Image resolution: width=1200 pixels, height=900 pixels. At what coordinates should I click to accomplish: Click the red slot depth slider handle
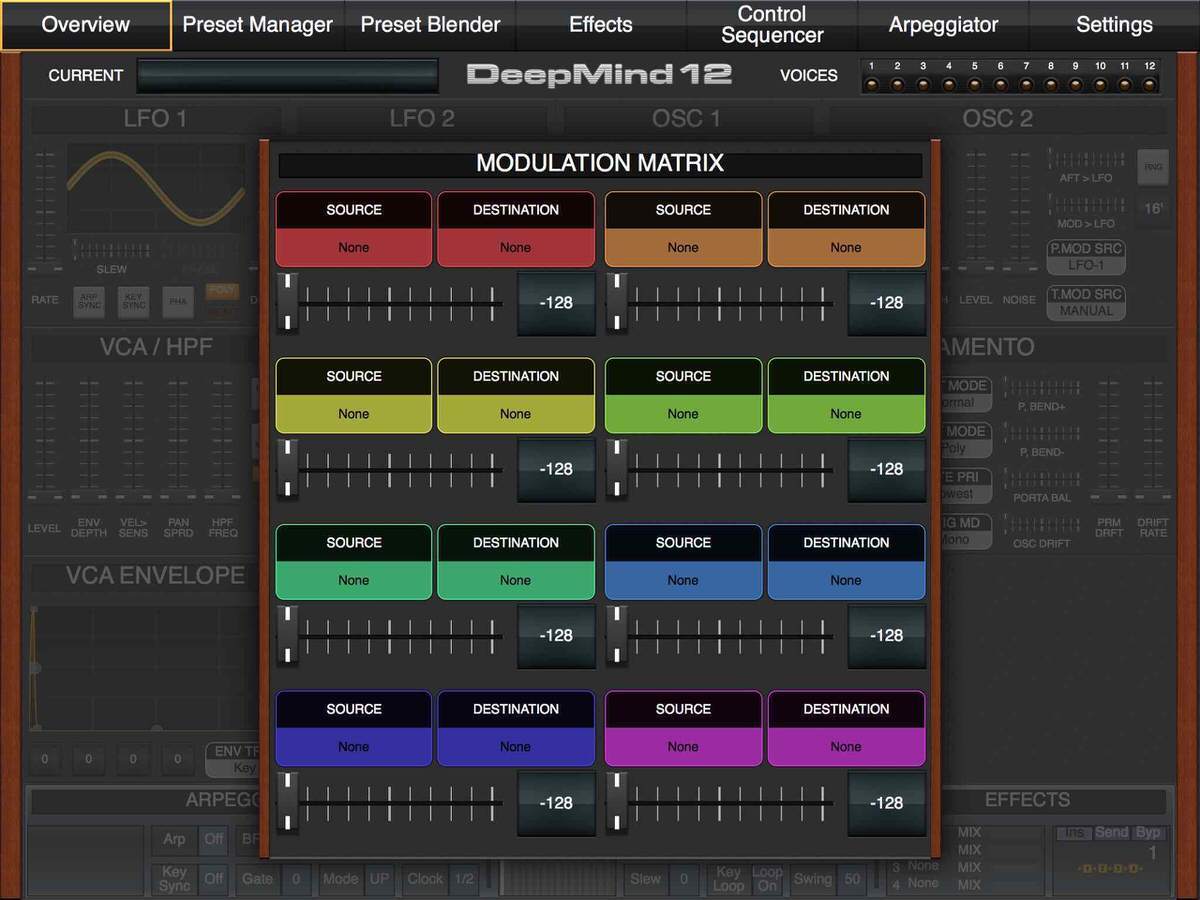click(x=287, y=302)
